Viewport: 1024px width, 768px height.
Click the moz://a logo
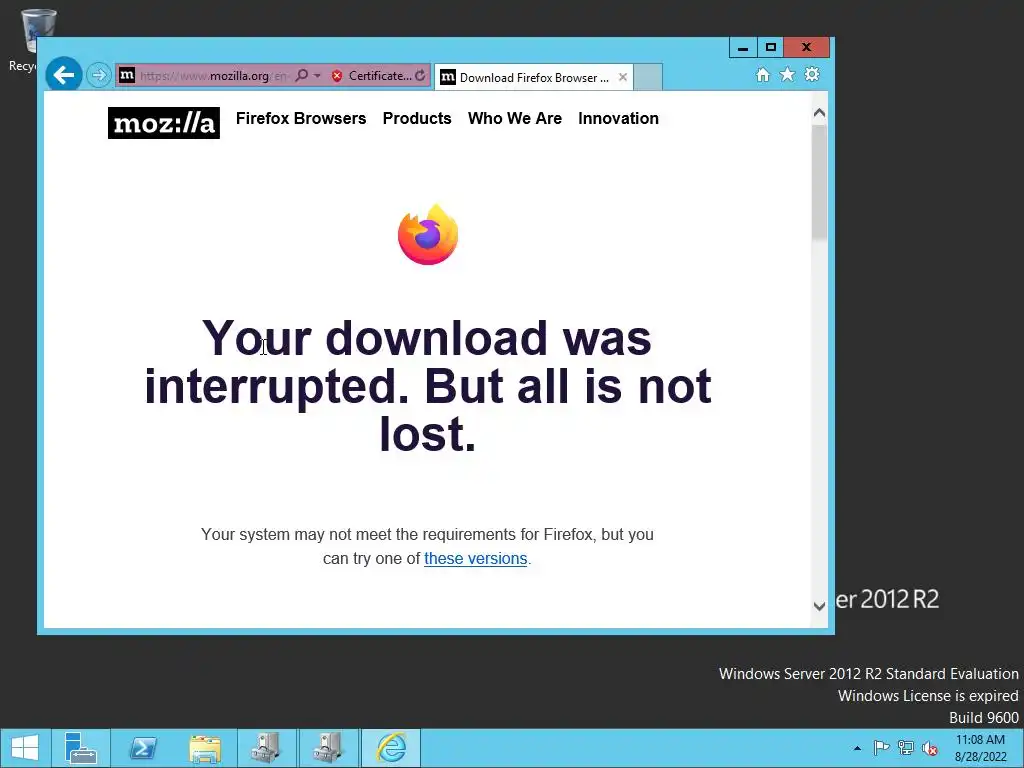(x=164, y=123)
